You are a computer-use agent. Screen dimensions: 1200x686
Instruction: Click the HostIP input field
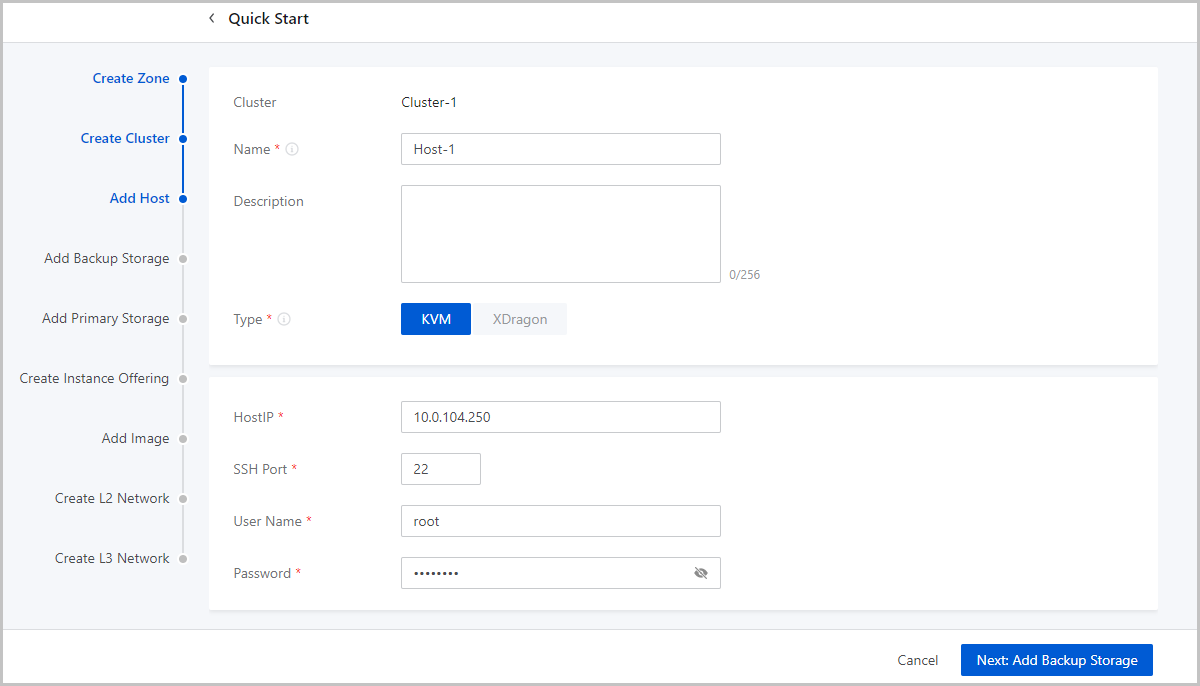560,417
